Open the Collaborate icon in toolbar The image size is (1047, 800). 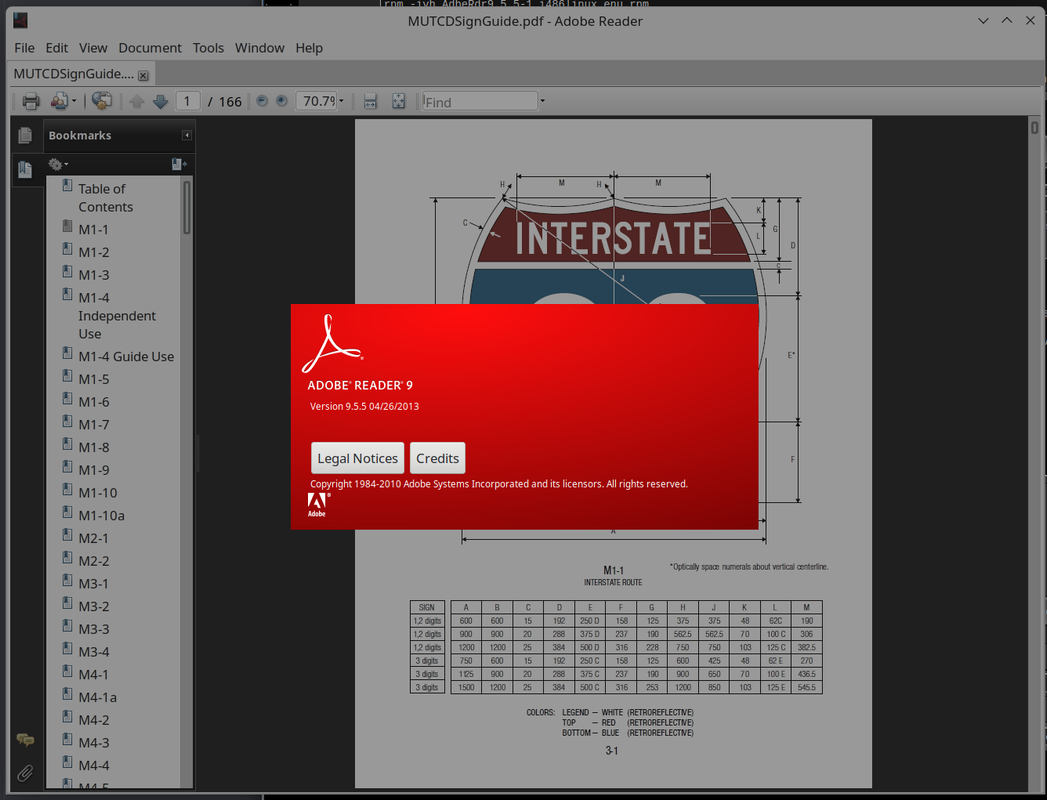(x=59, y=101)
